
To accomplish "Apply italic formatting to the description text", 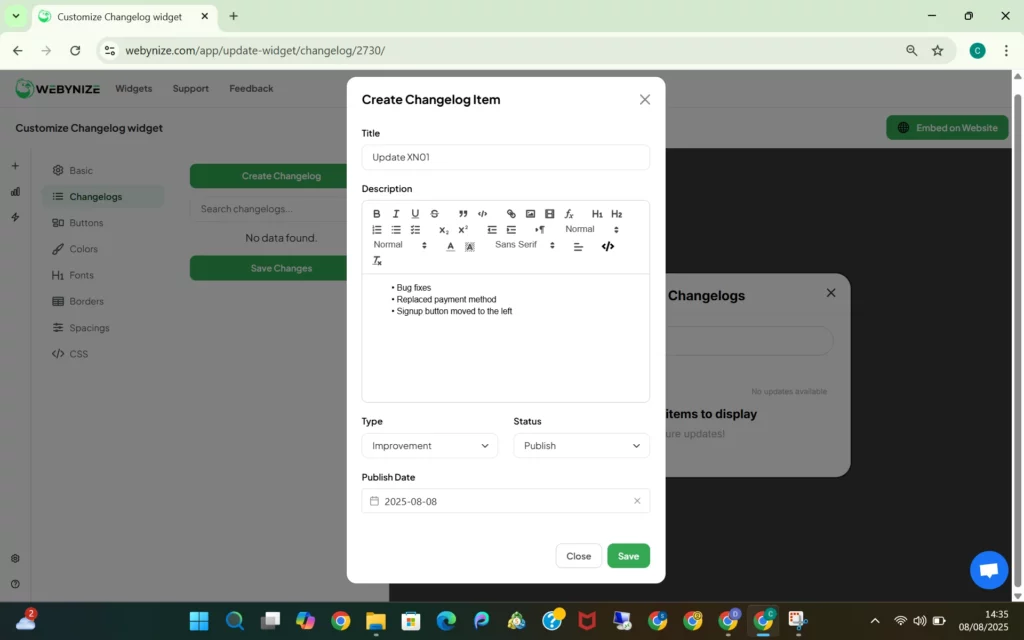I will [x=396, y=213].
